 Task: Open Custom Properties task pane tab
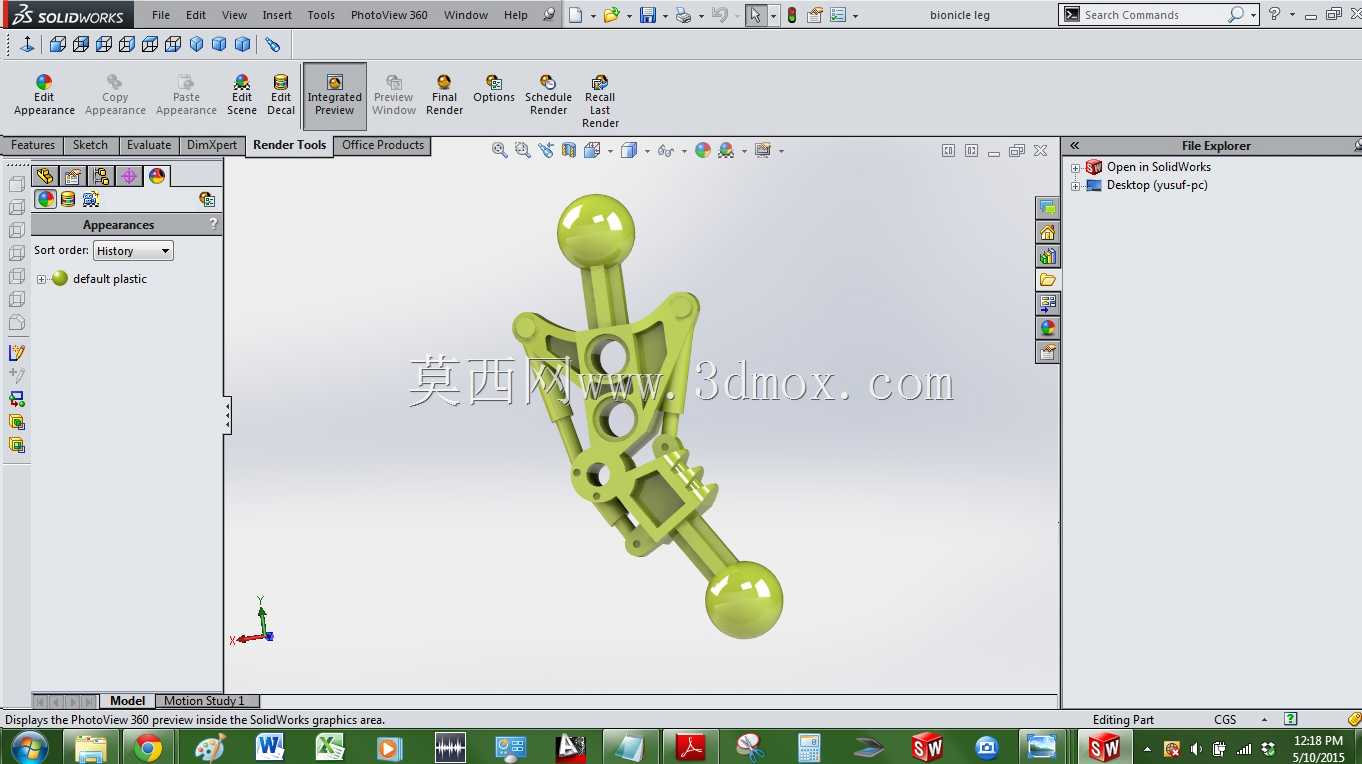click(1047, 352)
